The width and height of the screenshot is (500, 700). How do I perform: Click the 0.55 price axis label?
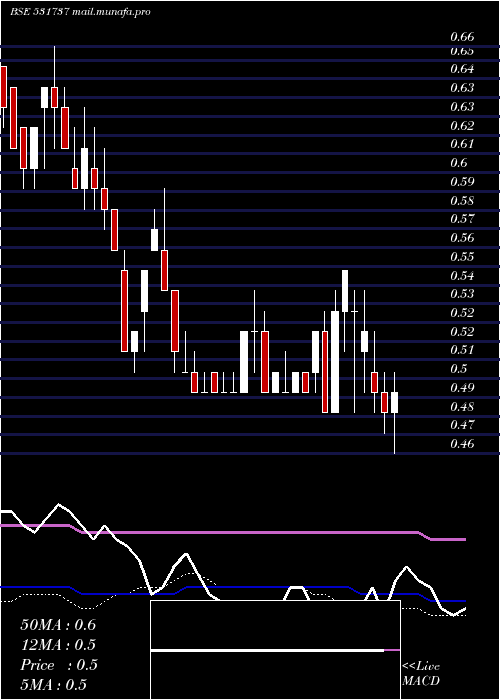pos(462,257)
